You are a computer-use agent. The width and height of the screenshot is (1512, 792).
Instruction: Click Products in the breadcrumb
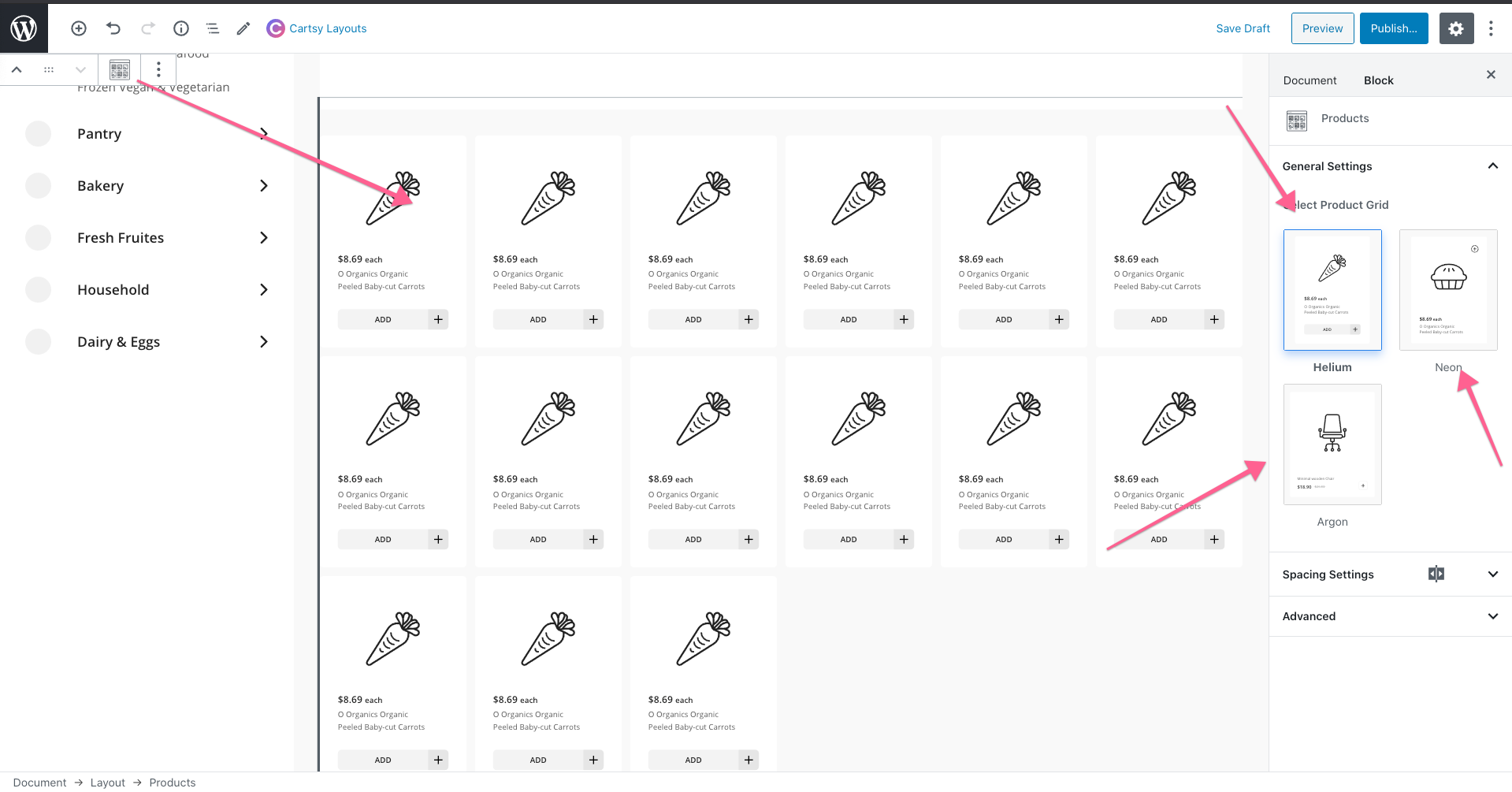[x=173, y=783]
